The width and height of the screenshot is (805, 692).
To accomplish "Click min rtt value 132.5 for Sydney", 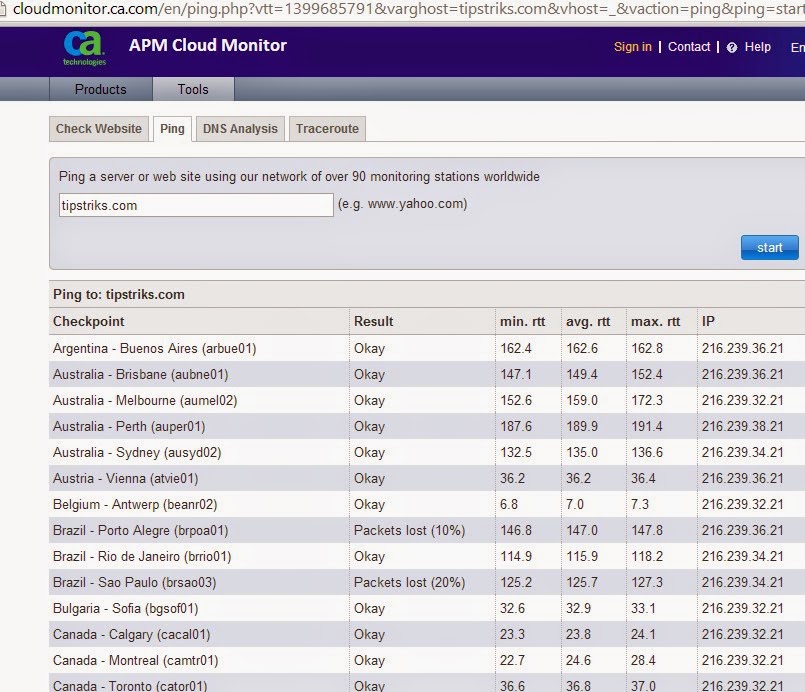I will coord(516,453).
